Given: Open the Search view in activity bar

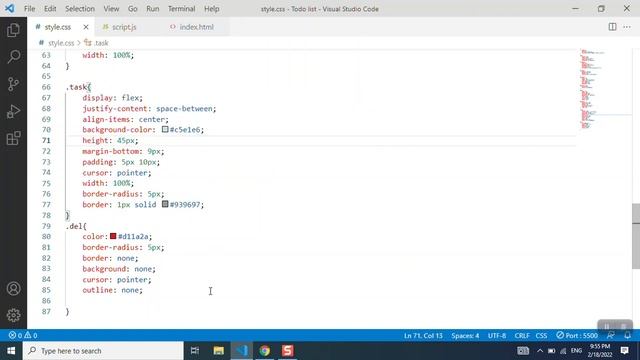Looking at the screenshot, I should (13, 57).
